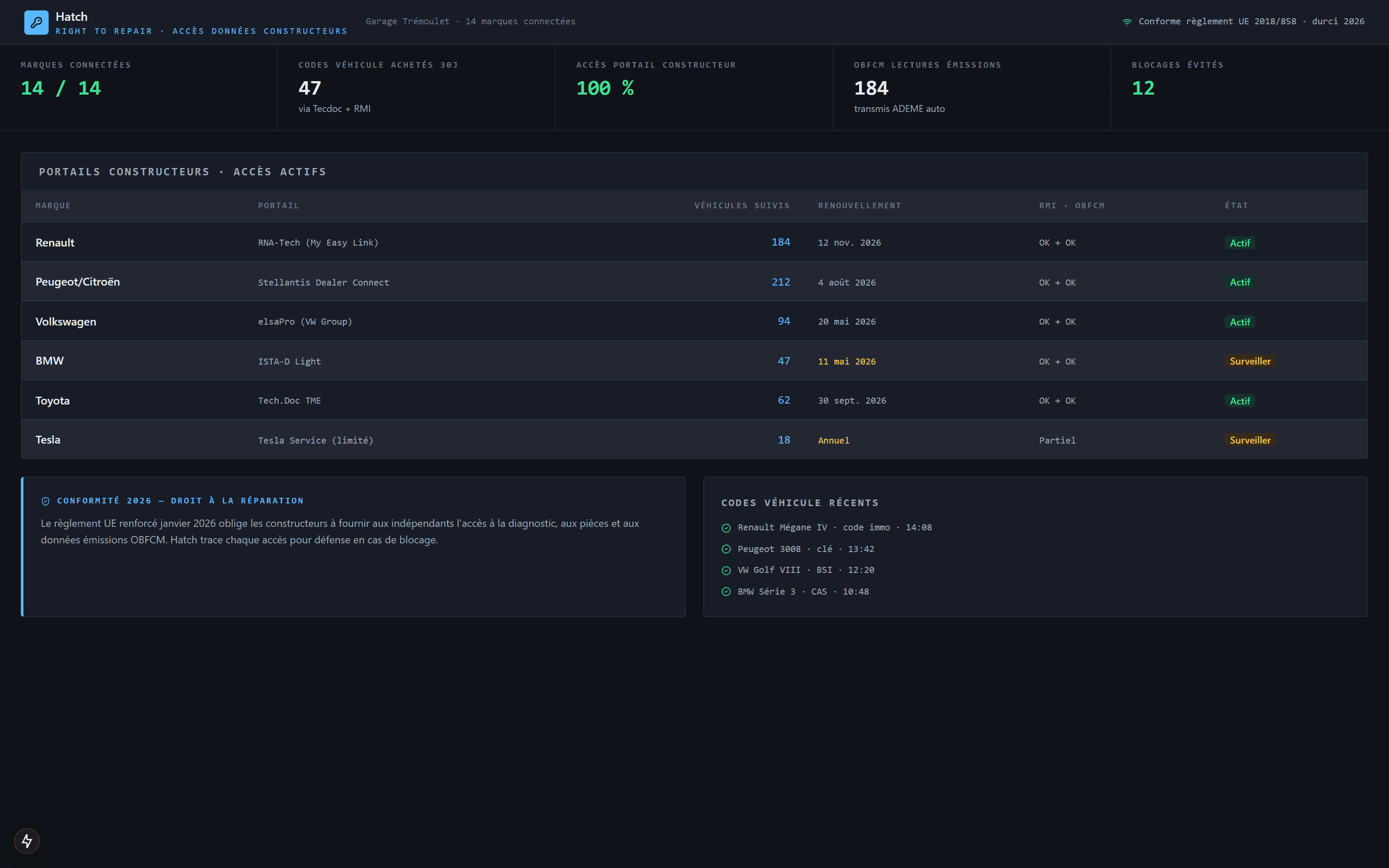Click the RMI · OBFCM column header
1389x868 pixels.
tap(1072, 206)
